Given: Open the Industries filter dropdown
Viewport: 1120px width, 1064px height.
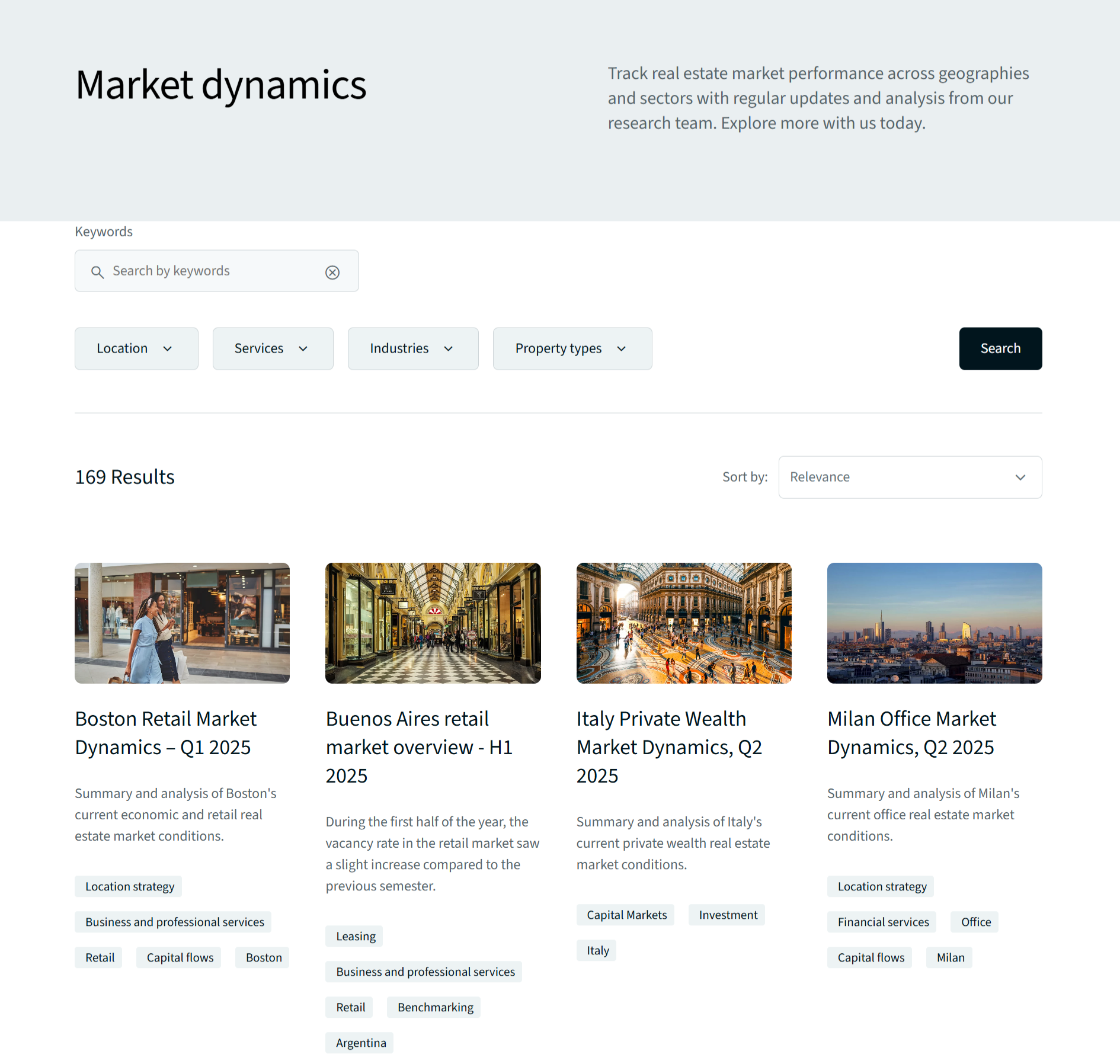Looking at the screenshot, I should [413, 348].
